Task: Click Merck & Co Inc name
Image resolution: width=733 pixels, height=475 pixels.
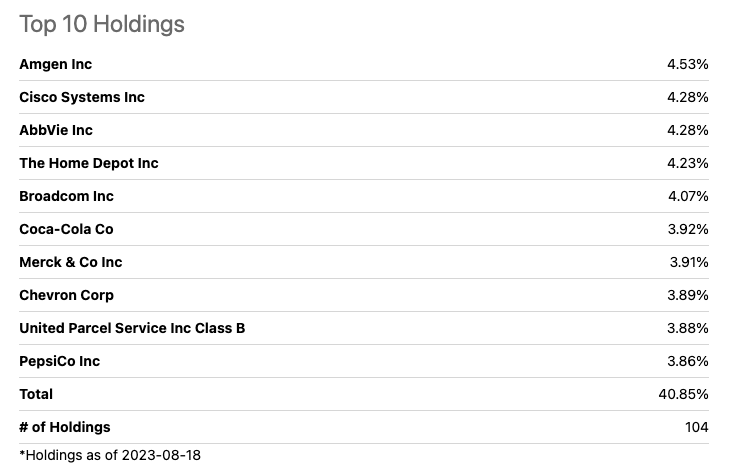Action: tap(70, 262)
